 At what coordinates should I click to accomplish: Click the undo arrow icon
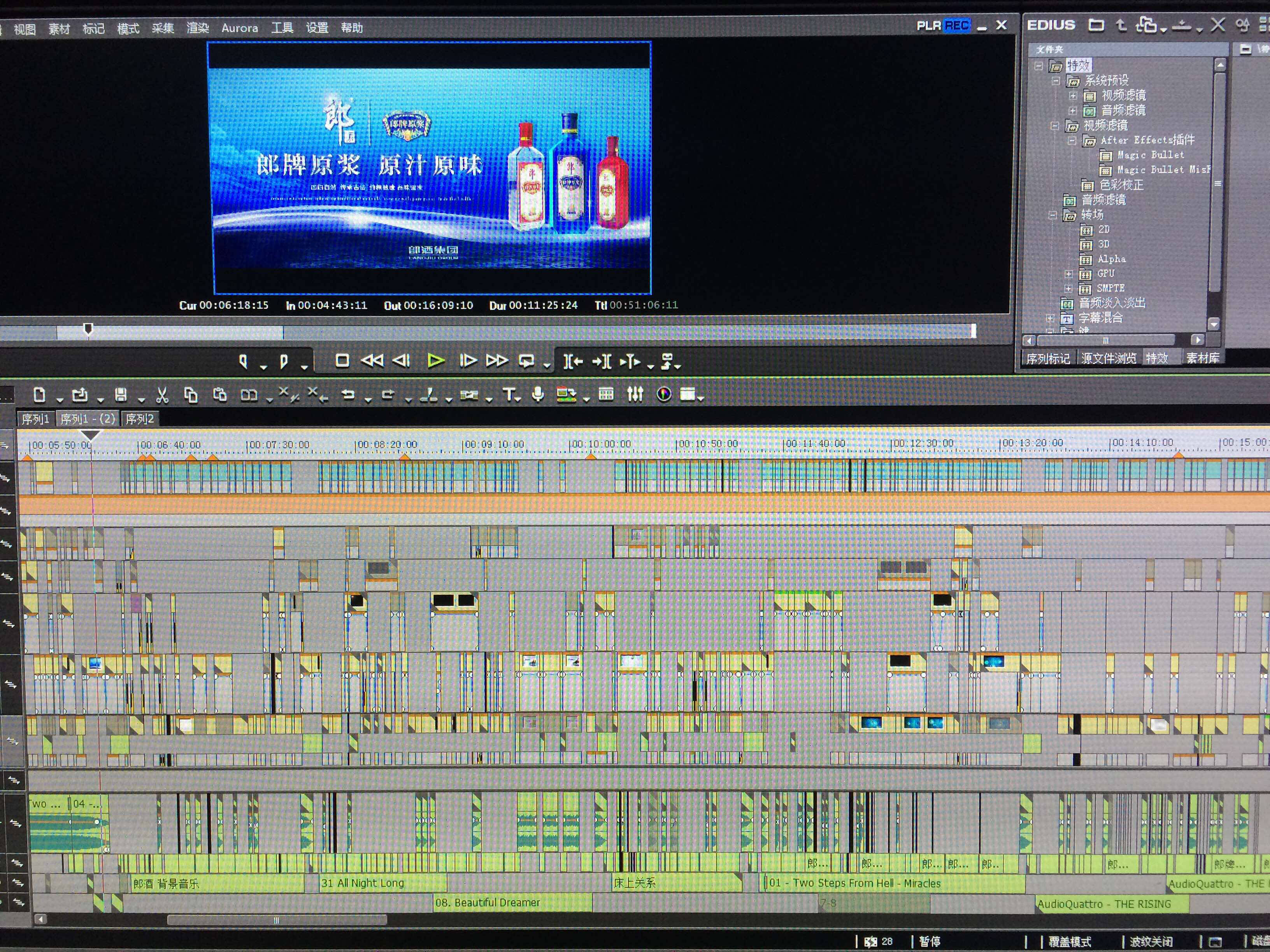(348, 395)
